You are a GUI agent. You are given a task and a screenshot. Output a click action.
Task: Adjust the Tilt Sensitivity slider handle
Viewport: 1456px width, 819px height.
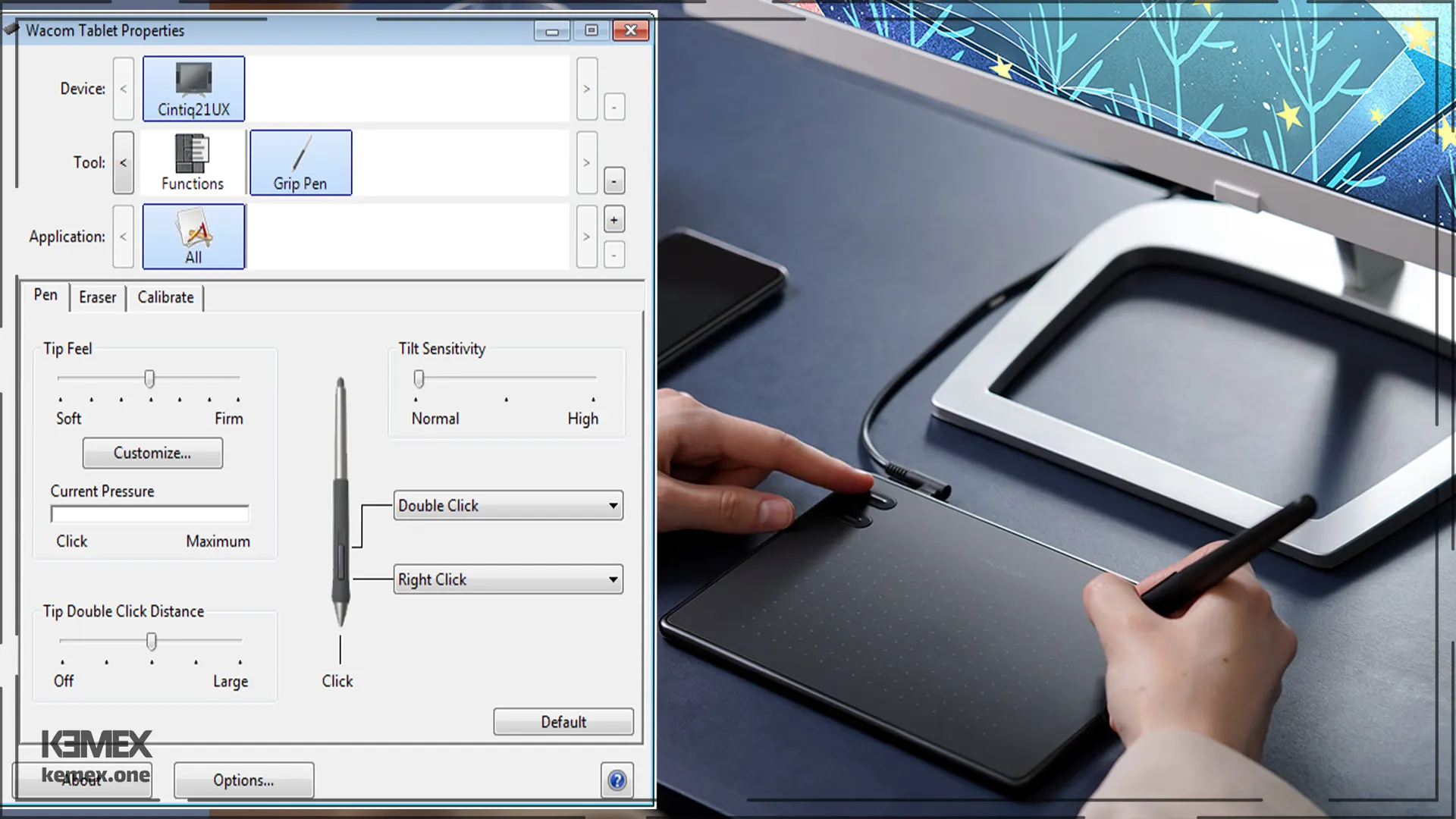coord(419,378)
